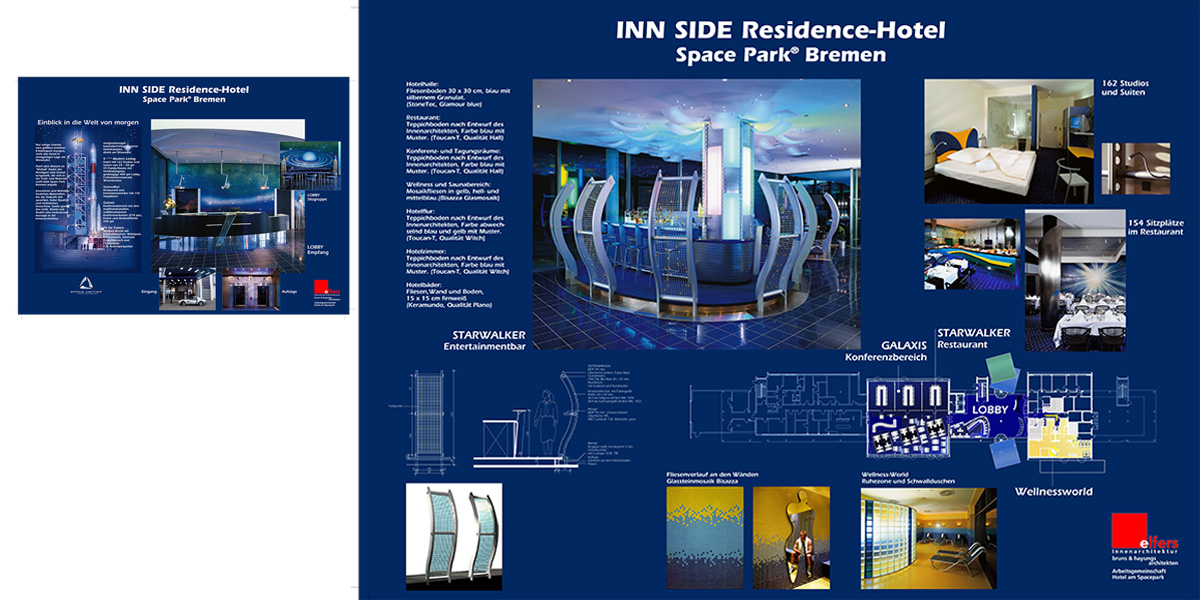Click 'Wellness-World Ruhezone und Schwallduschen' caption
1200x600 pixels.
coord(910,477)
